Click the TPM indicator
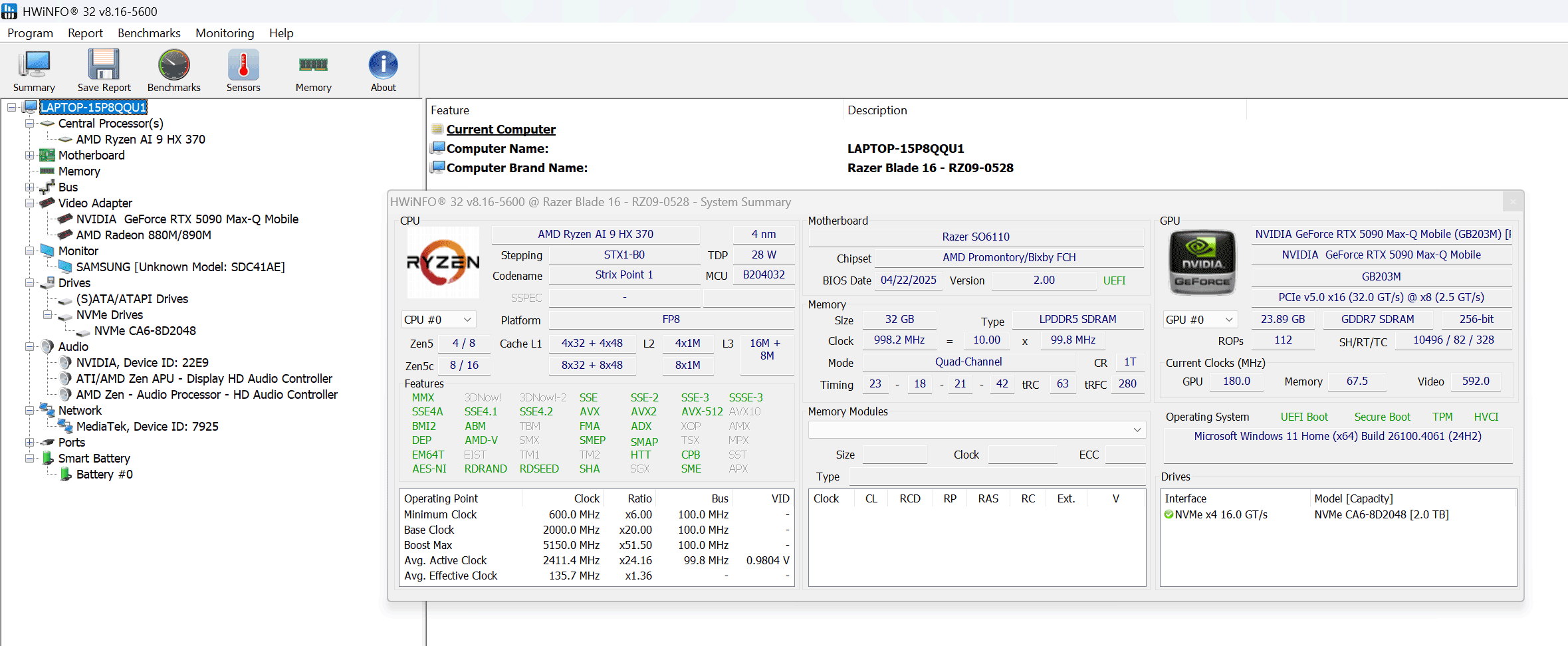The height and width of the screenshot is (646, 1568). [x=1442, y=417]
